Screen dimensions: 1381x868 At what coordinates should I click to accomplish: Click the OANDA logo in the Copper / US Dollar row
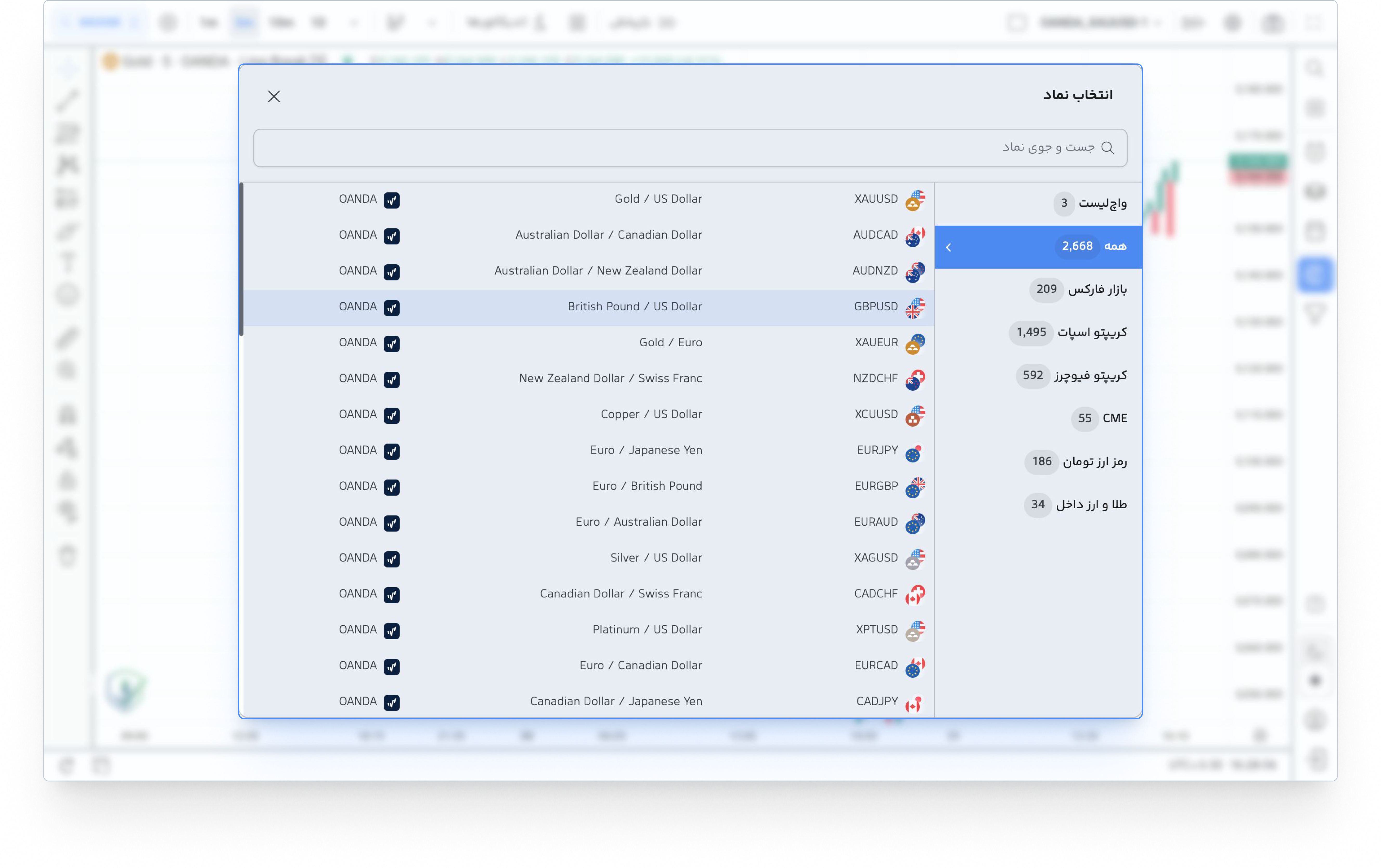coord(392,416)
